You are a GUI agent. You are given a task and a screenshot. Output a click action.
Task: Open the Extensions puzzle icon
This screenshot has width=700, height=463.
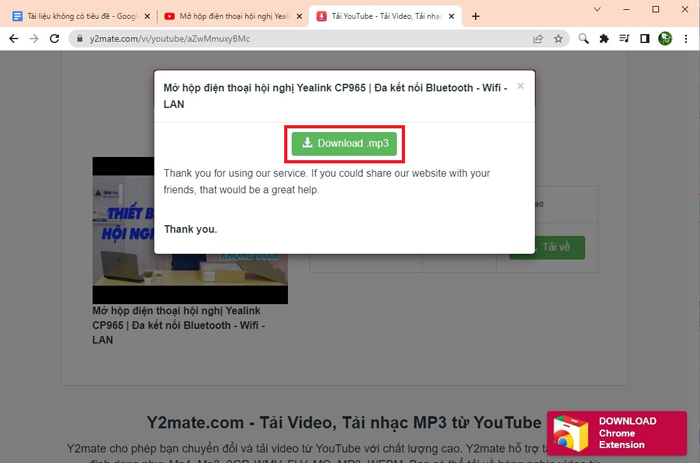coord(604,39)
